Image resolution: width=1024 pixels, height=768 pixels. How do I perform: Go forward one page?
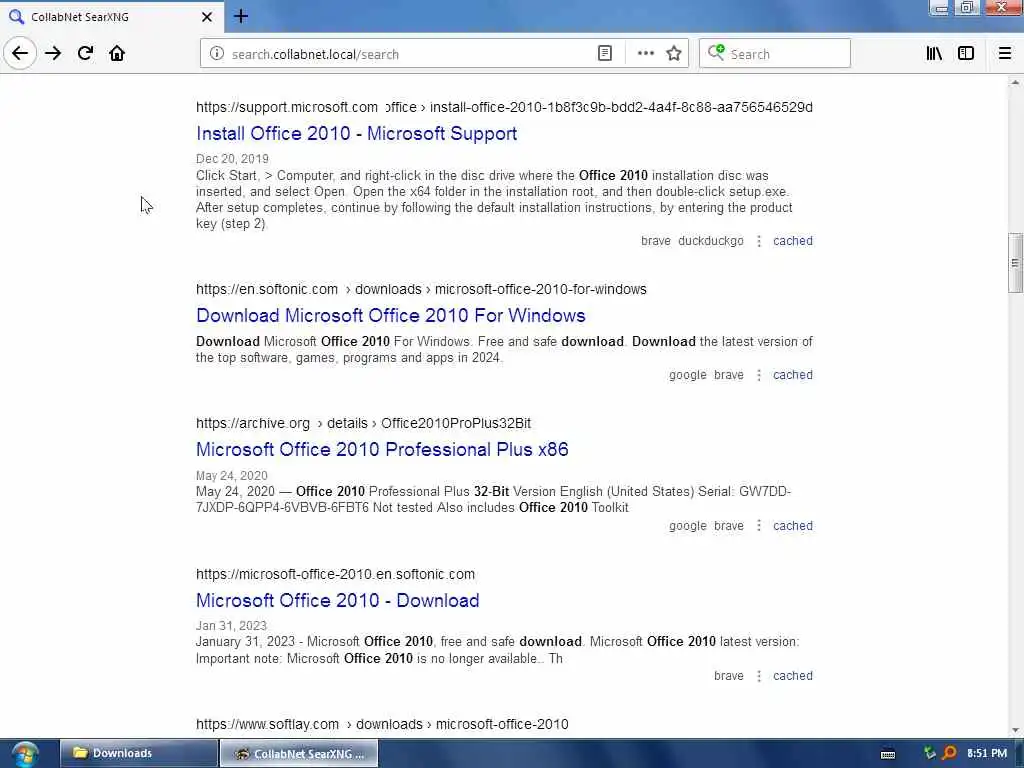coord(53,53)
